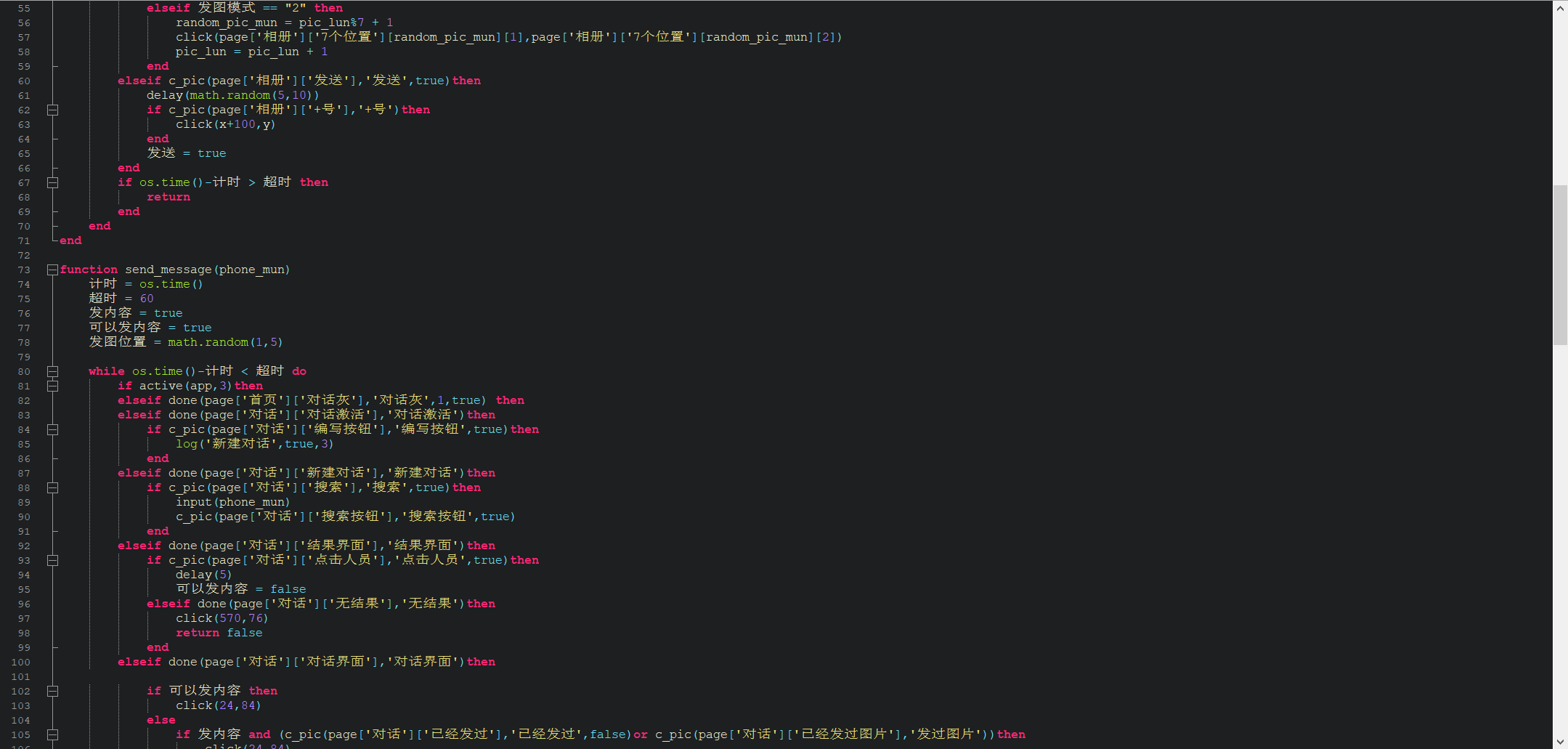Screen dimensions: 1568x749
Task: Click the phone_mun parameter on line 73
Action: click(251, 270)
